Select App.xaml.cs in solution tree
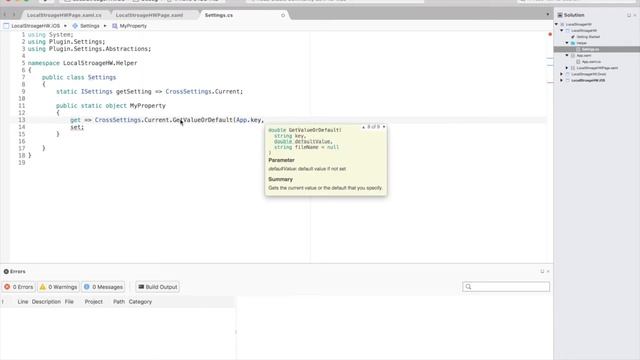This screenshot has height=360, width=640. pos(591,62)
